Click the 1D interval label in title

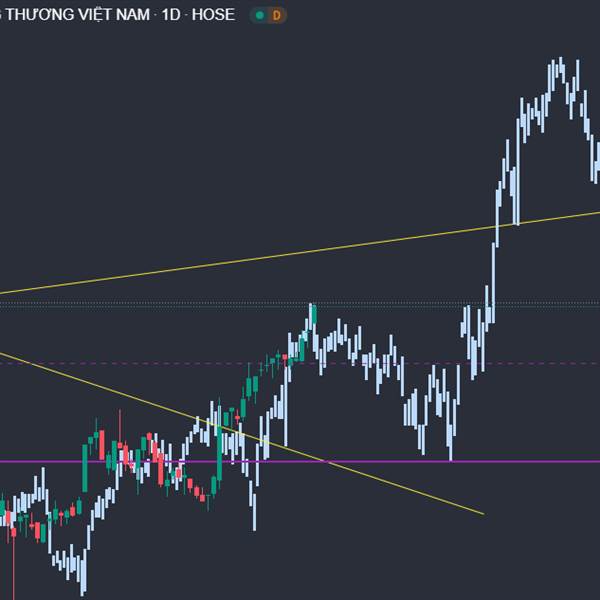pos(171,15)
